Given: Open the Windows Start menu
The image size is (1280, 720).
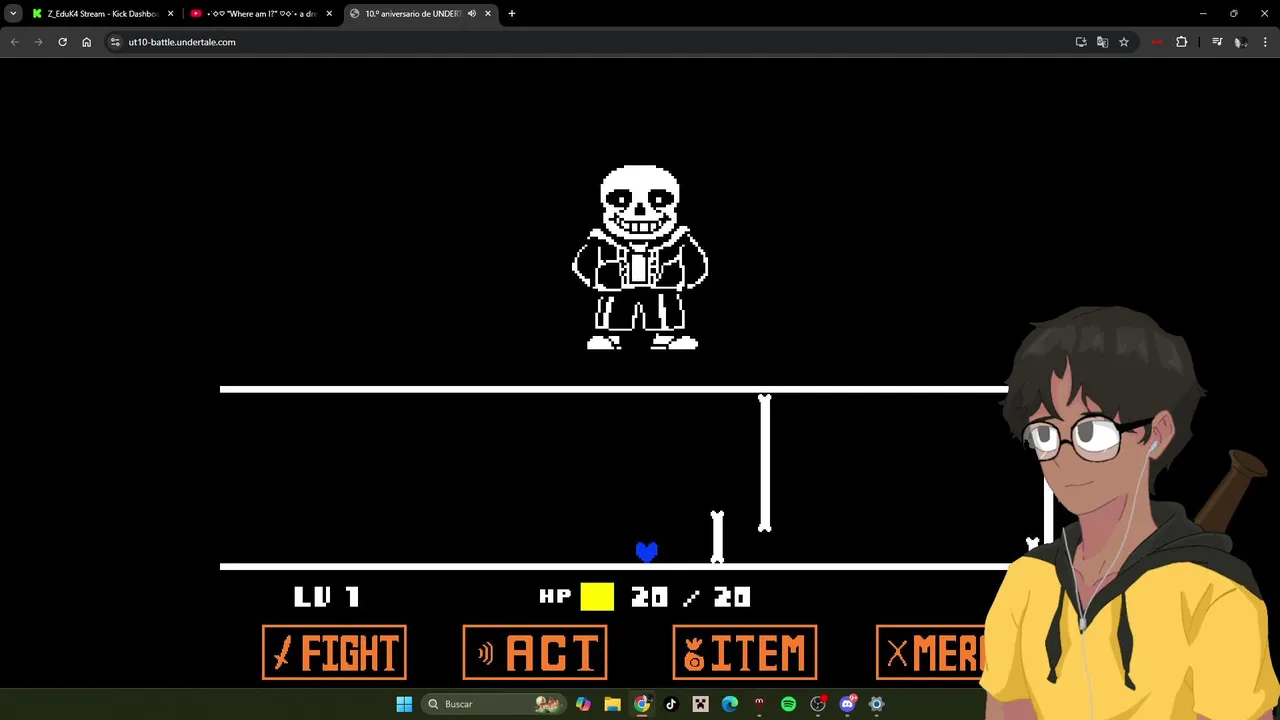Looking at the screenshot, I should click(404, 704).
